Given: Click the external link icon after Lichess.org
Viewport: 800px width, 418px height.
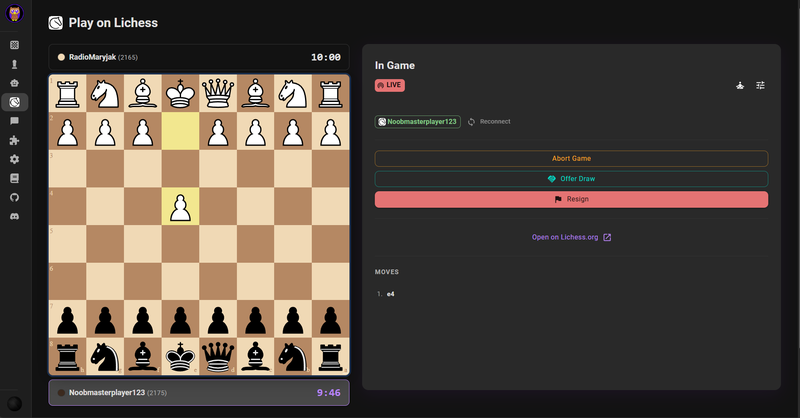Looking at the screenshot, I should [x=607, y=237].
